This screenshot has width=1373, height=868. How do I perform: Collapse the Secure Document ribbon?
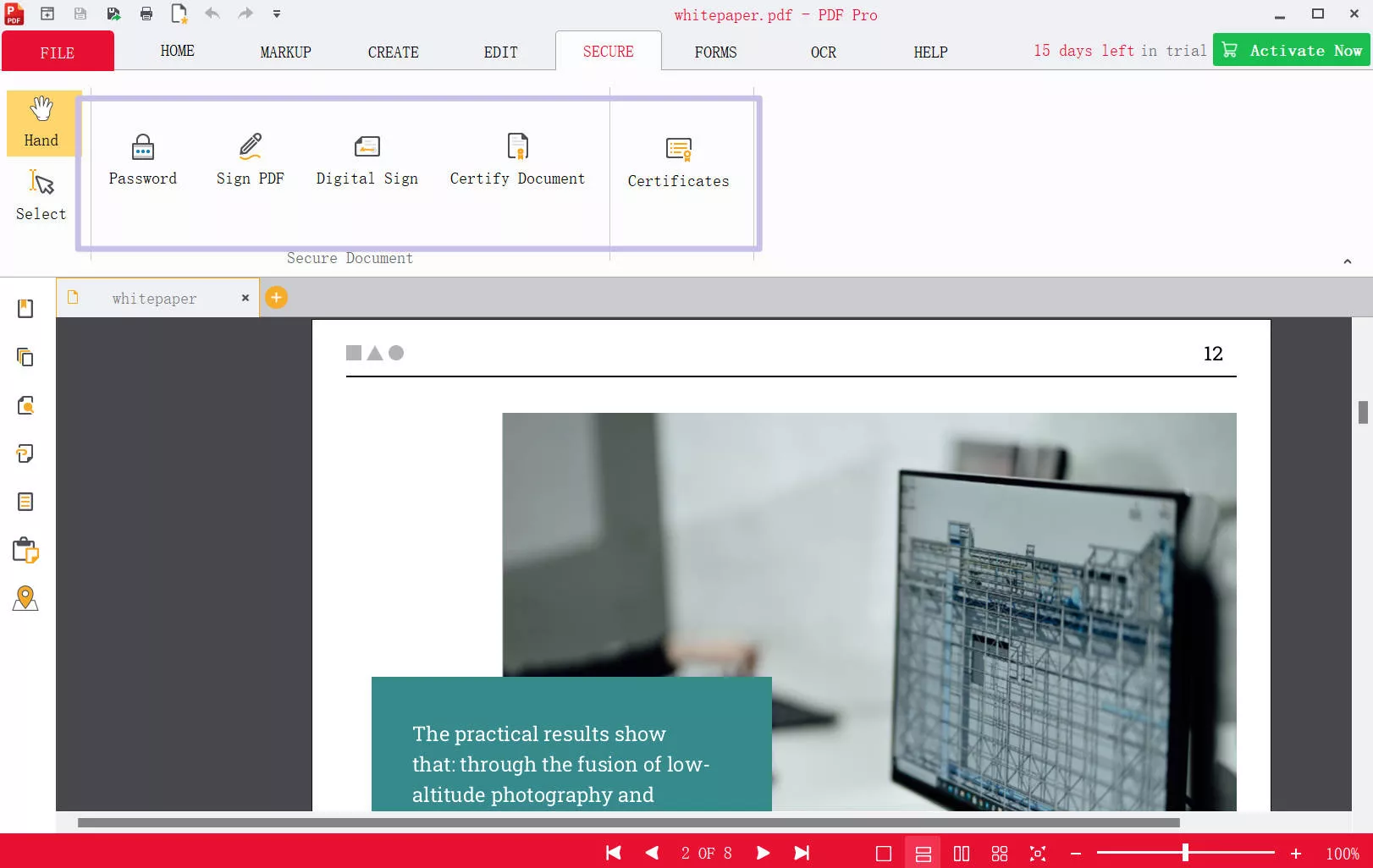(1348, 261)
